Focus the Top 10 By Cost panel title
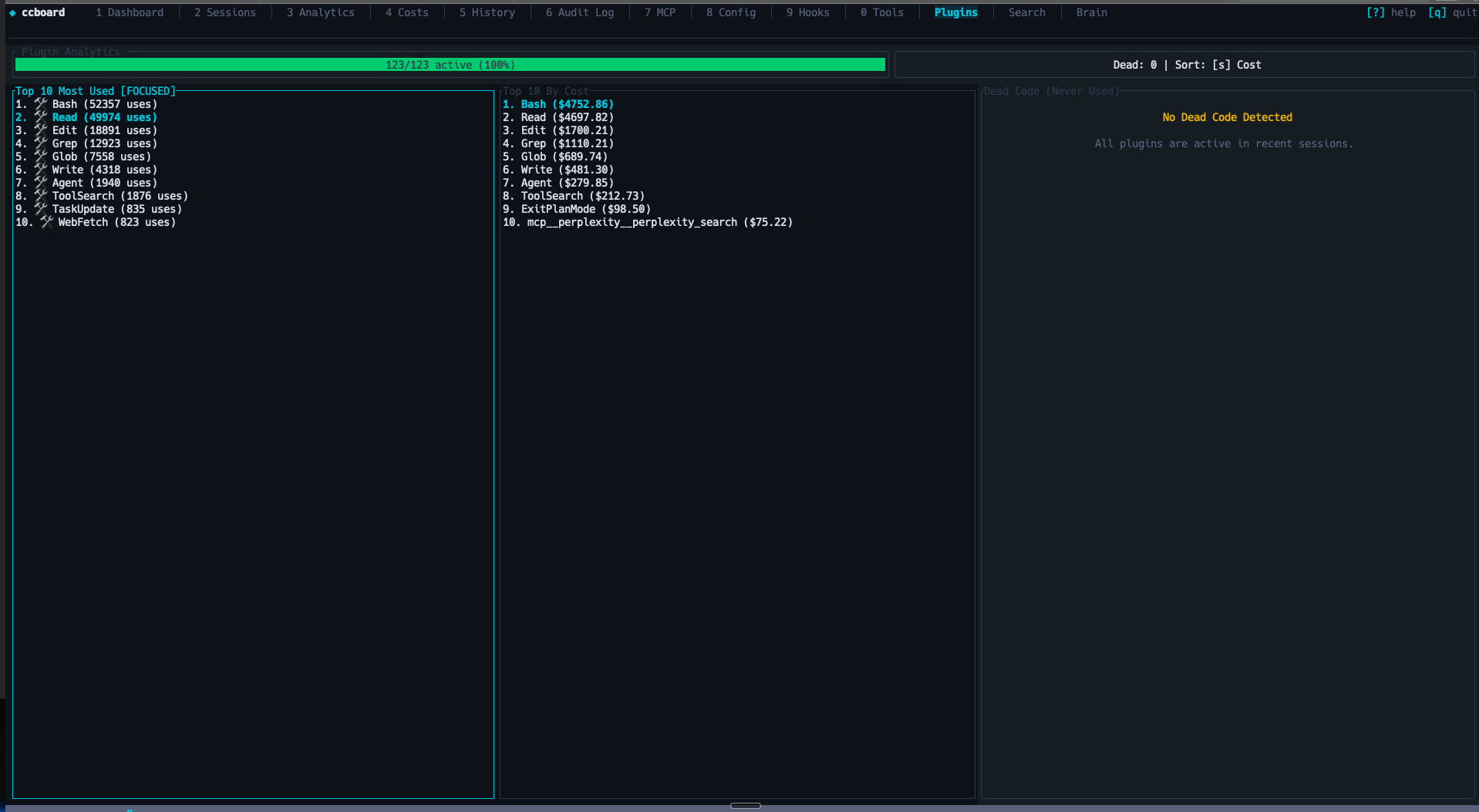Image resolution: width=1479 pixels, height=812 pixels. 546,91
